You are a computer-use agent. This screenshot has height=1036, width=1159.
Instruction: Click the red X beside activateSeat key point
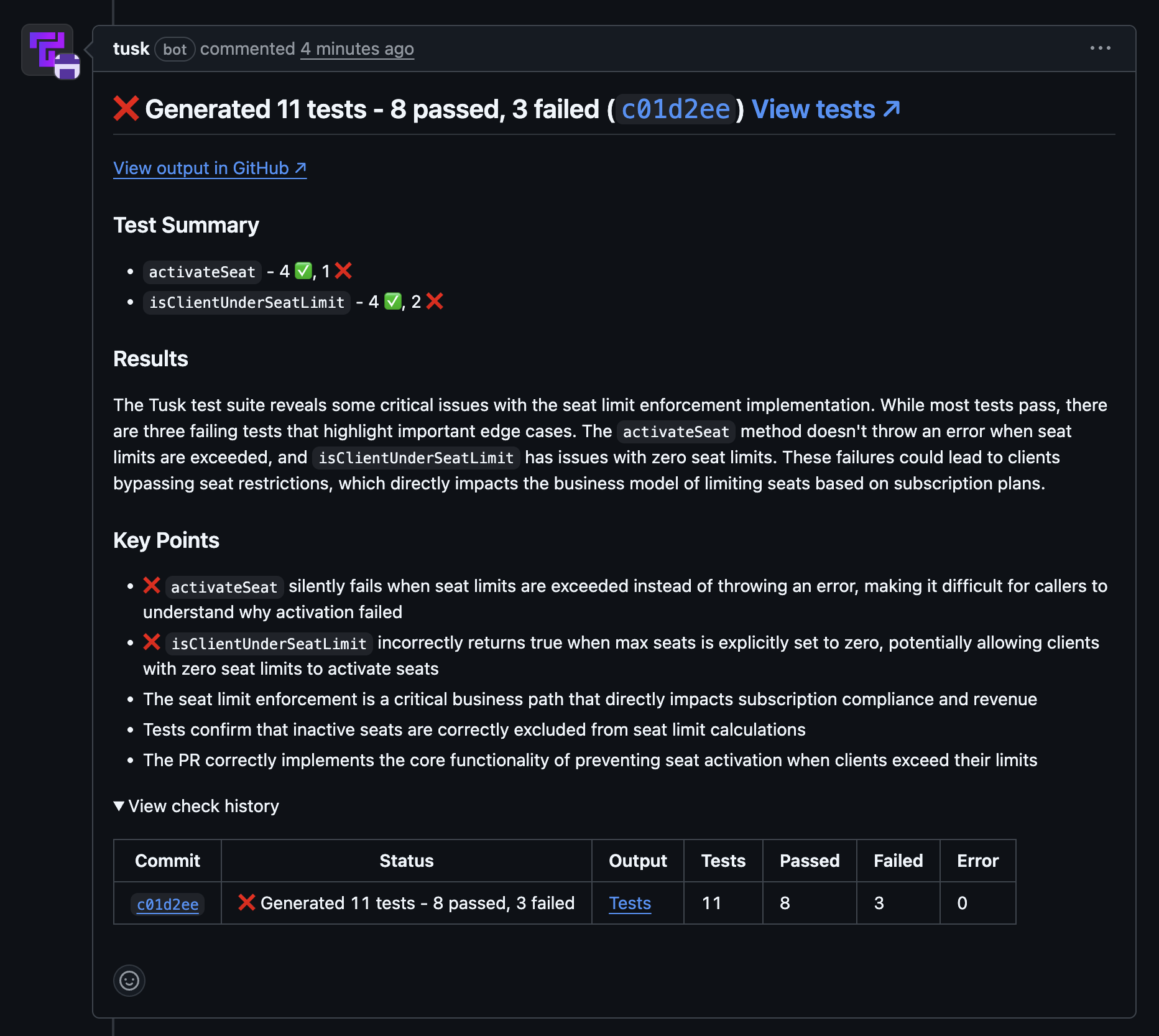point(151,585)
